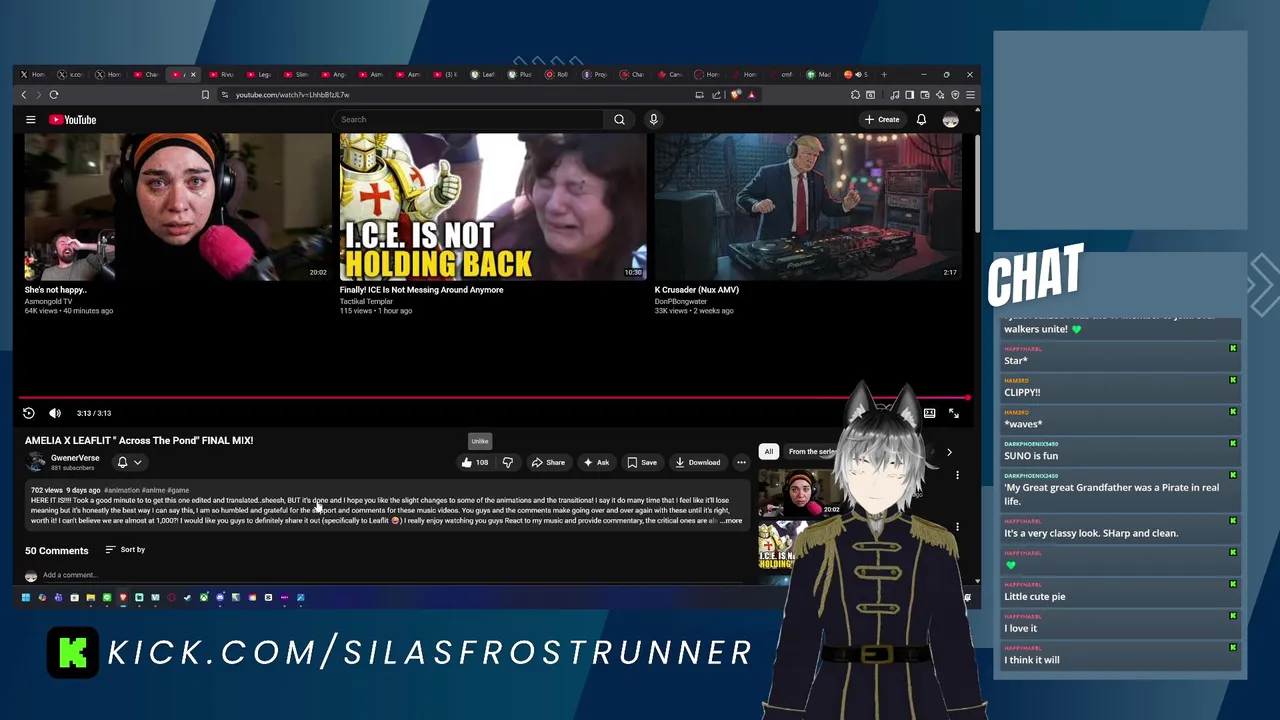Open more actions three-dot menu beside Download
The height and width of the screenshot is (720, 1280).
(741, 462)
